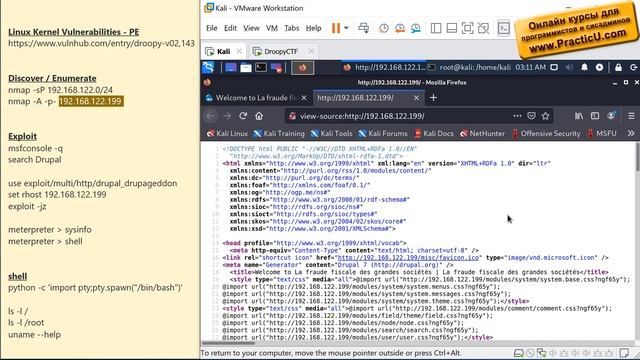Open Kali Docs bookmark

click(x=433, y=133)
